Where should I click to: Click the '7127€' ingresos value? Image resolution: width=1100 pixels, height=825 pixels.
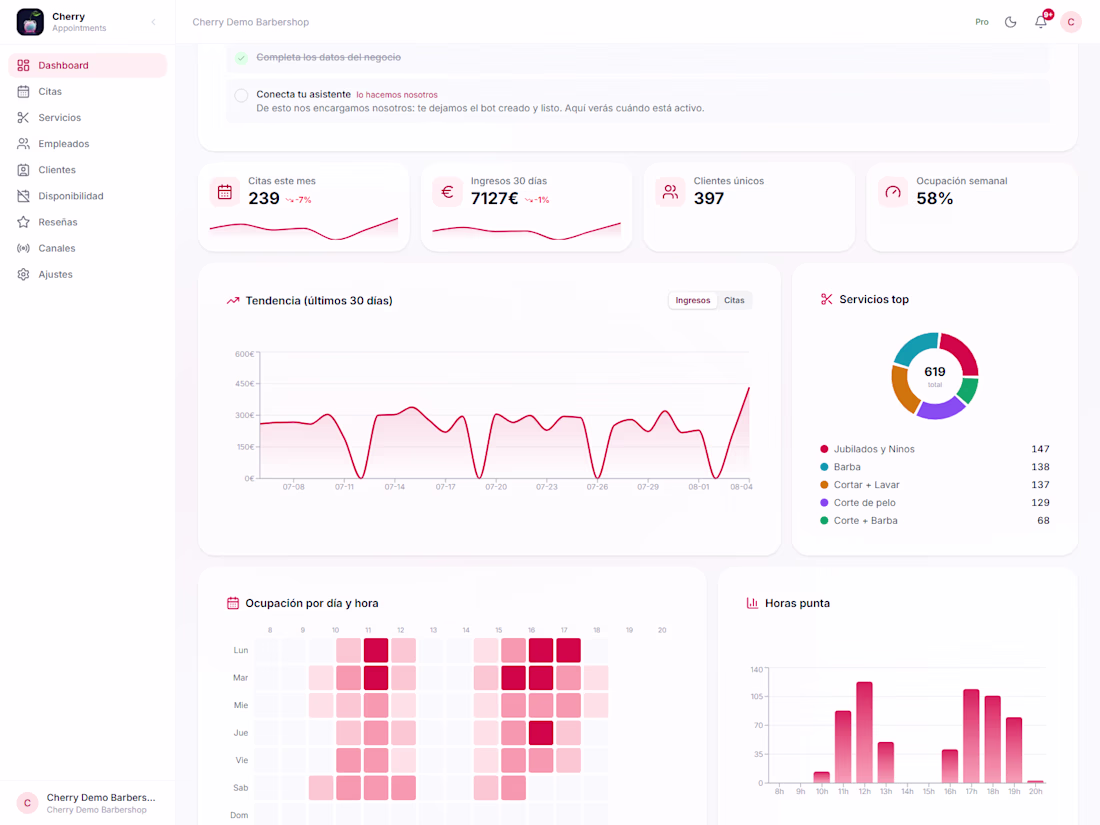[x=495, y=199]
